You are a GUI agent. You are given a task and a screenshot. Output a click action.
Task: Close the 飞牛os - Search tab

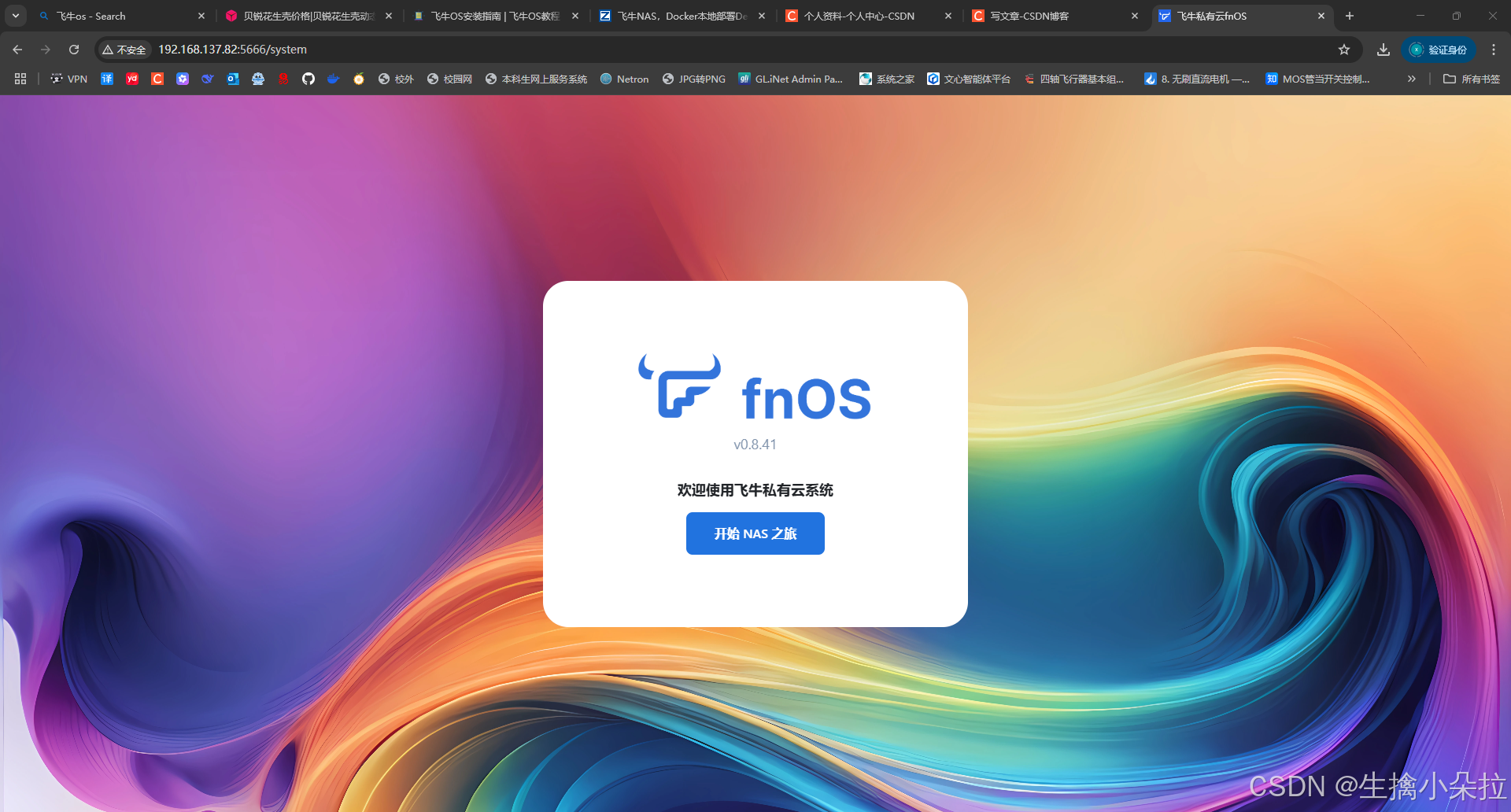point(201,16)
